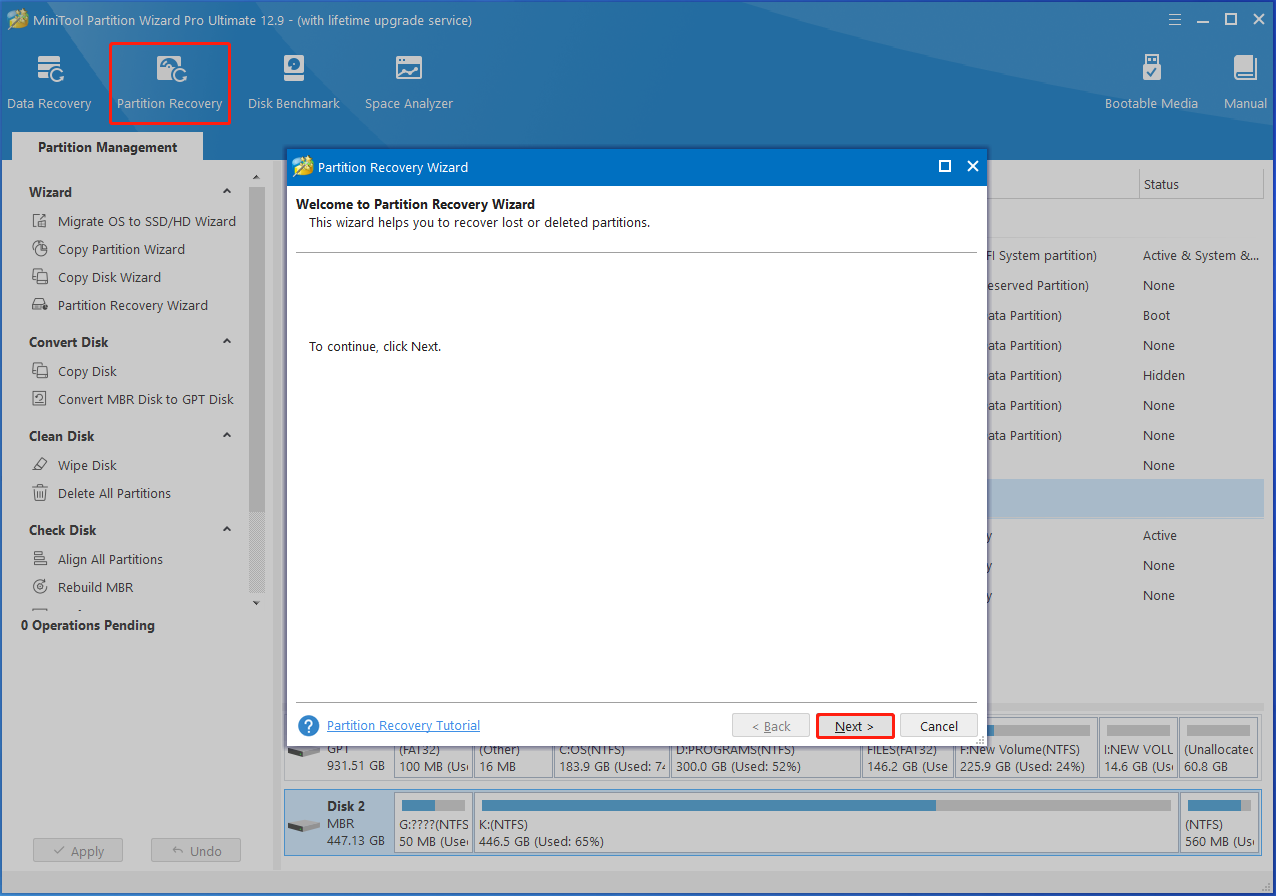This screenshot has height=896, width=1276.
Task: Cancel the Partition Recovery Wizard
Action: 939,726
